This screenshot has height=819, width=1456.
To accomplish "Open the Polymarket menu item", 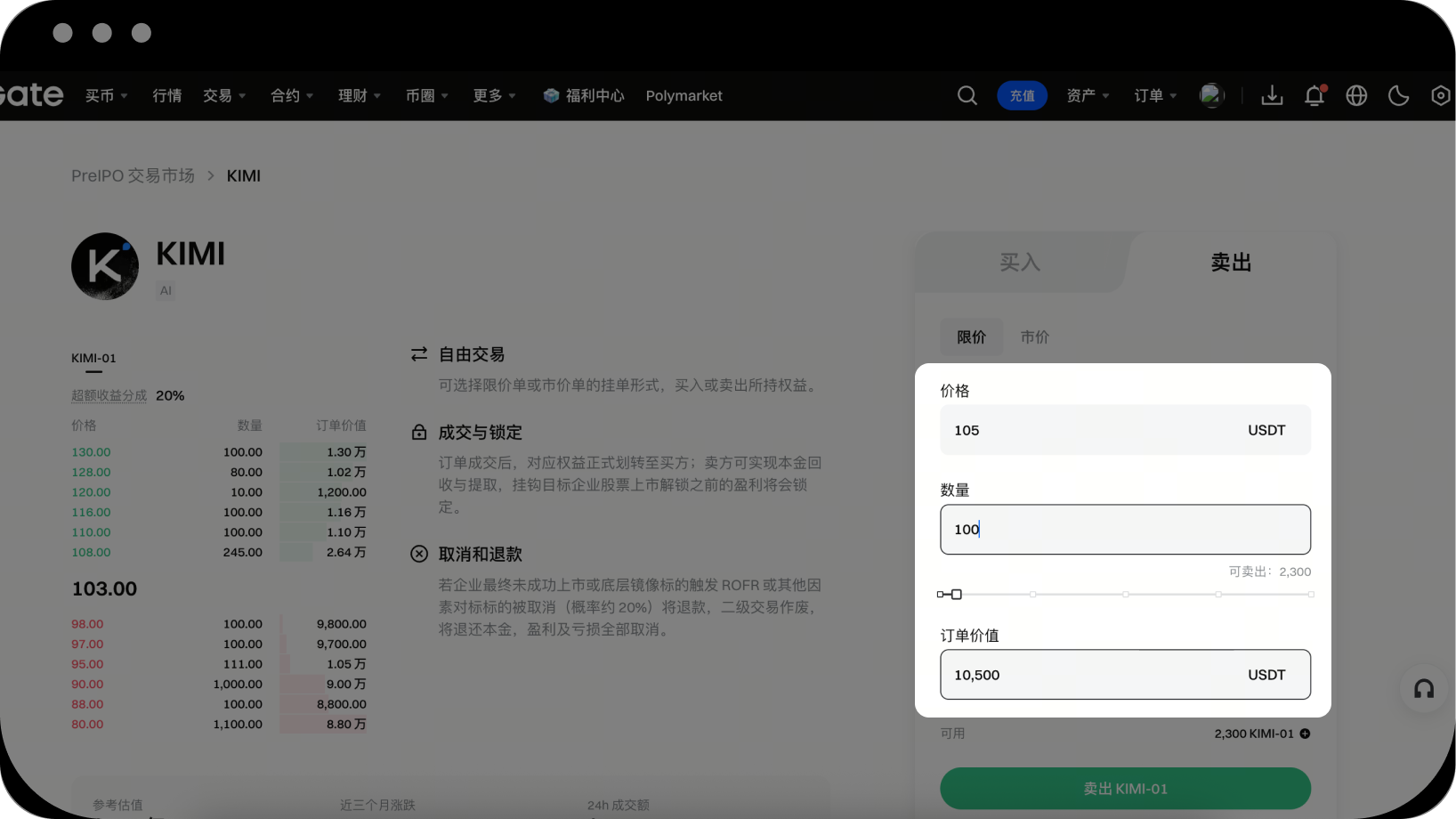I will [x=684, y=95].
